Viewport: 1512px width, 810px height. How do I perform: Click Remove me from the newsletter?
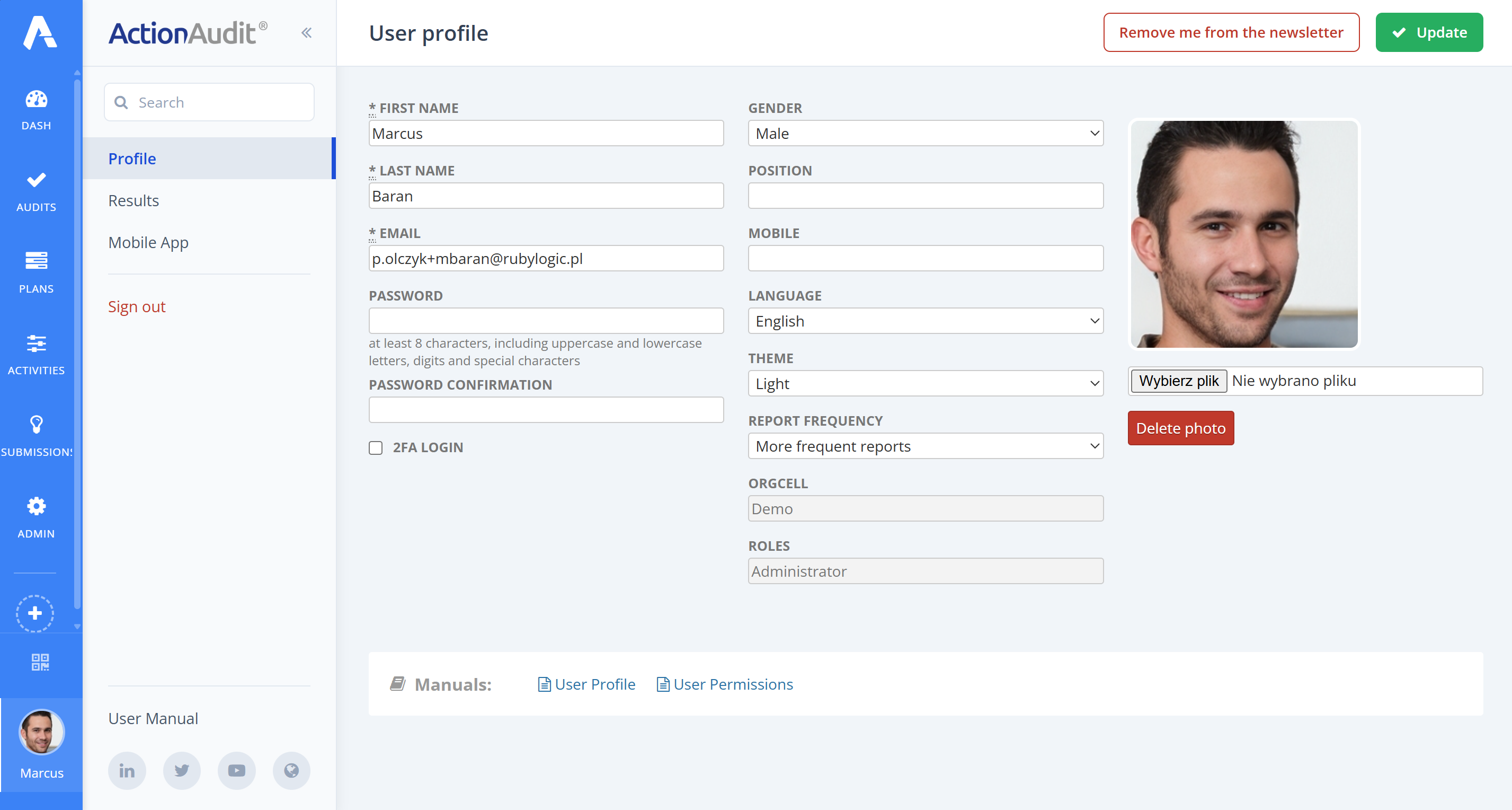tap(1231, 32)
